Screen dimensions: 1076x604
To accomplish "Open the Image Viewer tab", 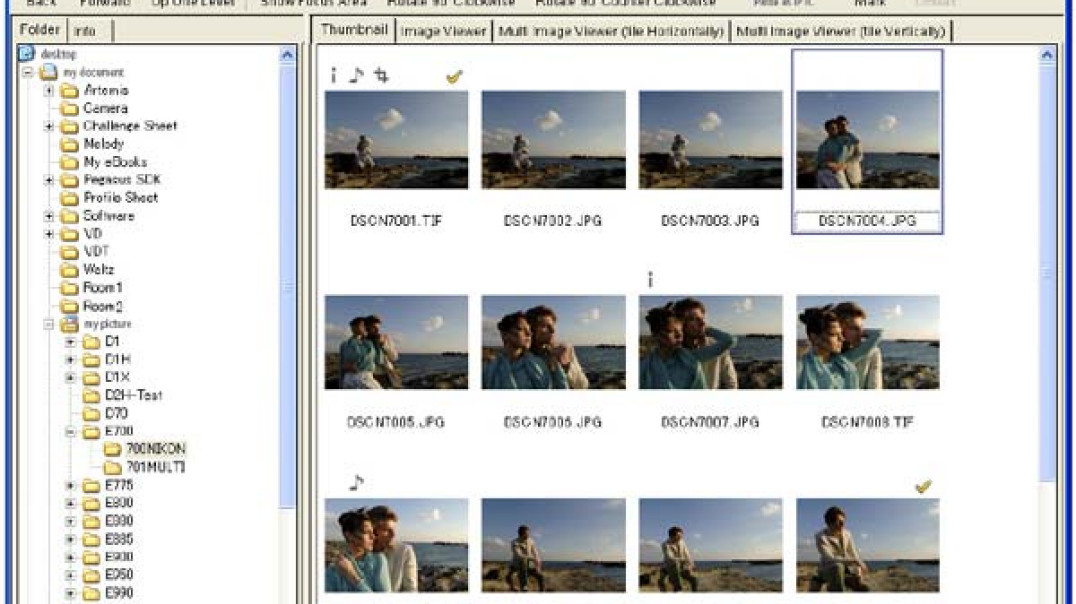I will (443, 32).
